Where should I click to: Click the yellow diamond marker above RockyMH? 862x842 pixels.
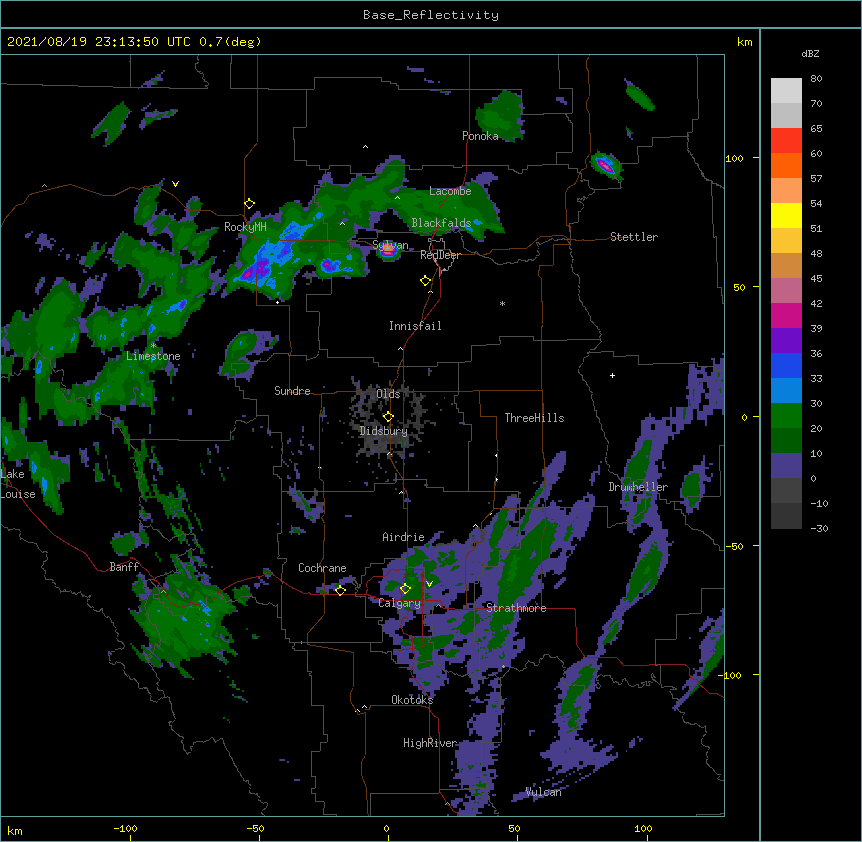click(250, 204)
